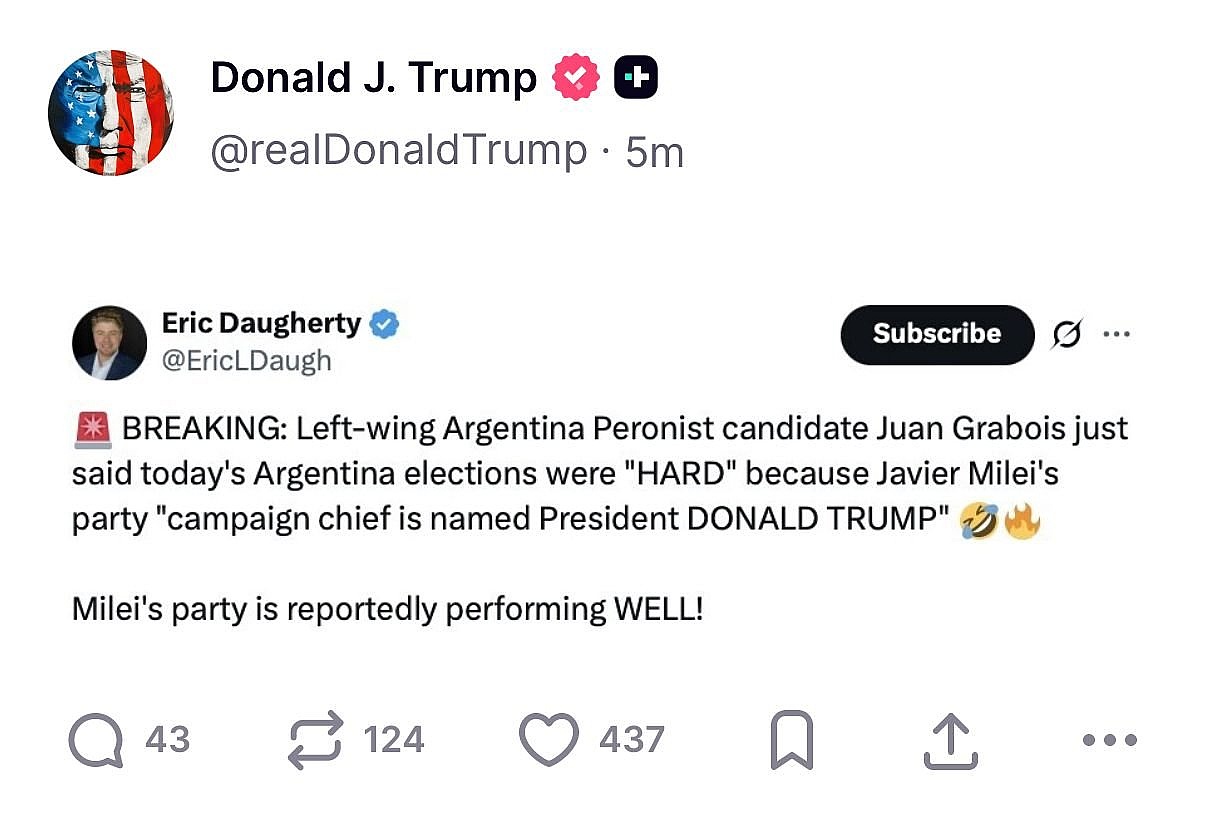Open the Donald J. Trump display name
The width and height of the screenshot is (1206, 829).
(373, 78)
